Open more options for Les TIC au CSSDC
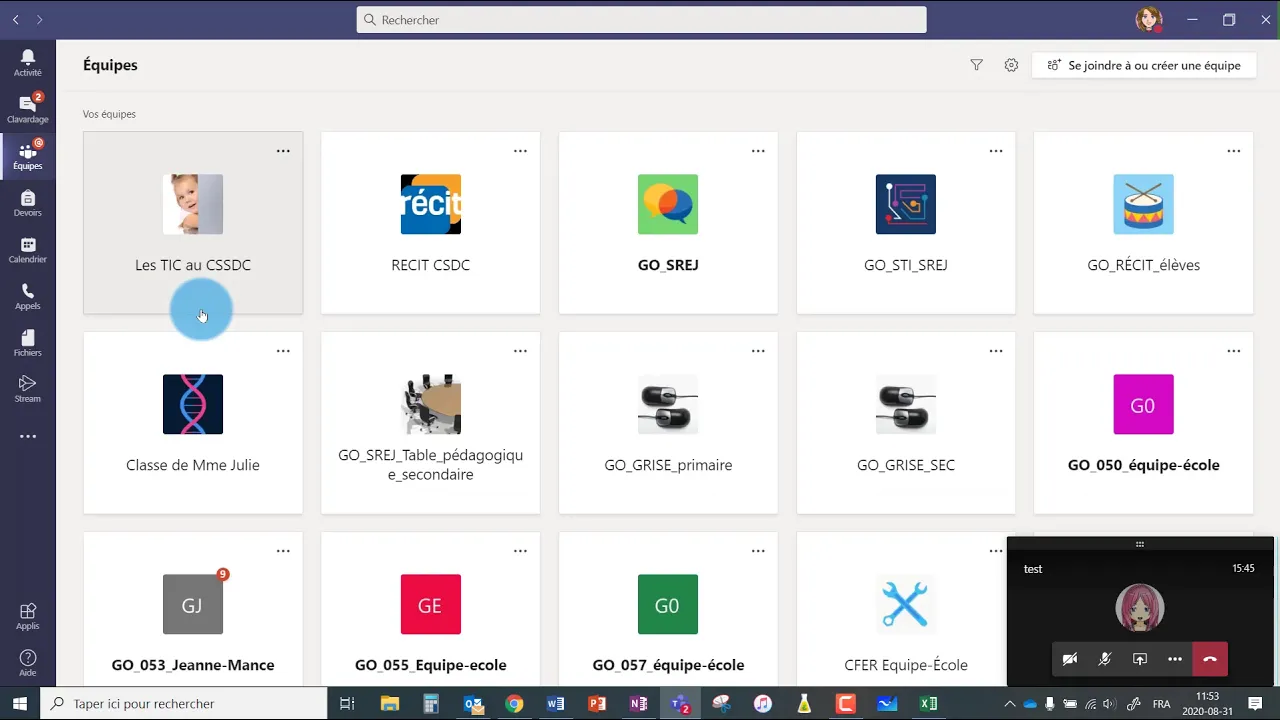The height and width of the screenshot is (720, 1280). click(283, 151)
